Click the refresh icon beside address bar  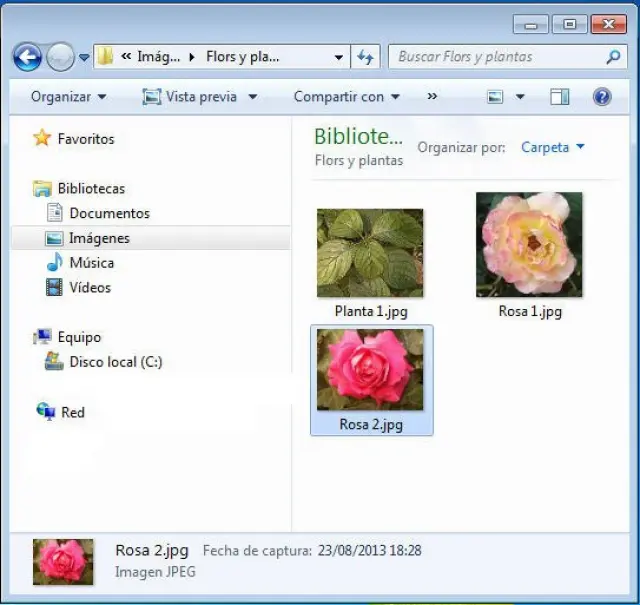pos(365,57)
